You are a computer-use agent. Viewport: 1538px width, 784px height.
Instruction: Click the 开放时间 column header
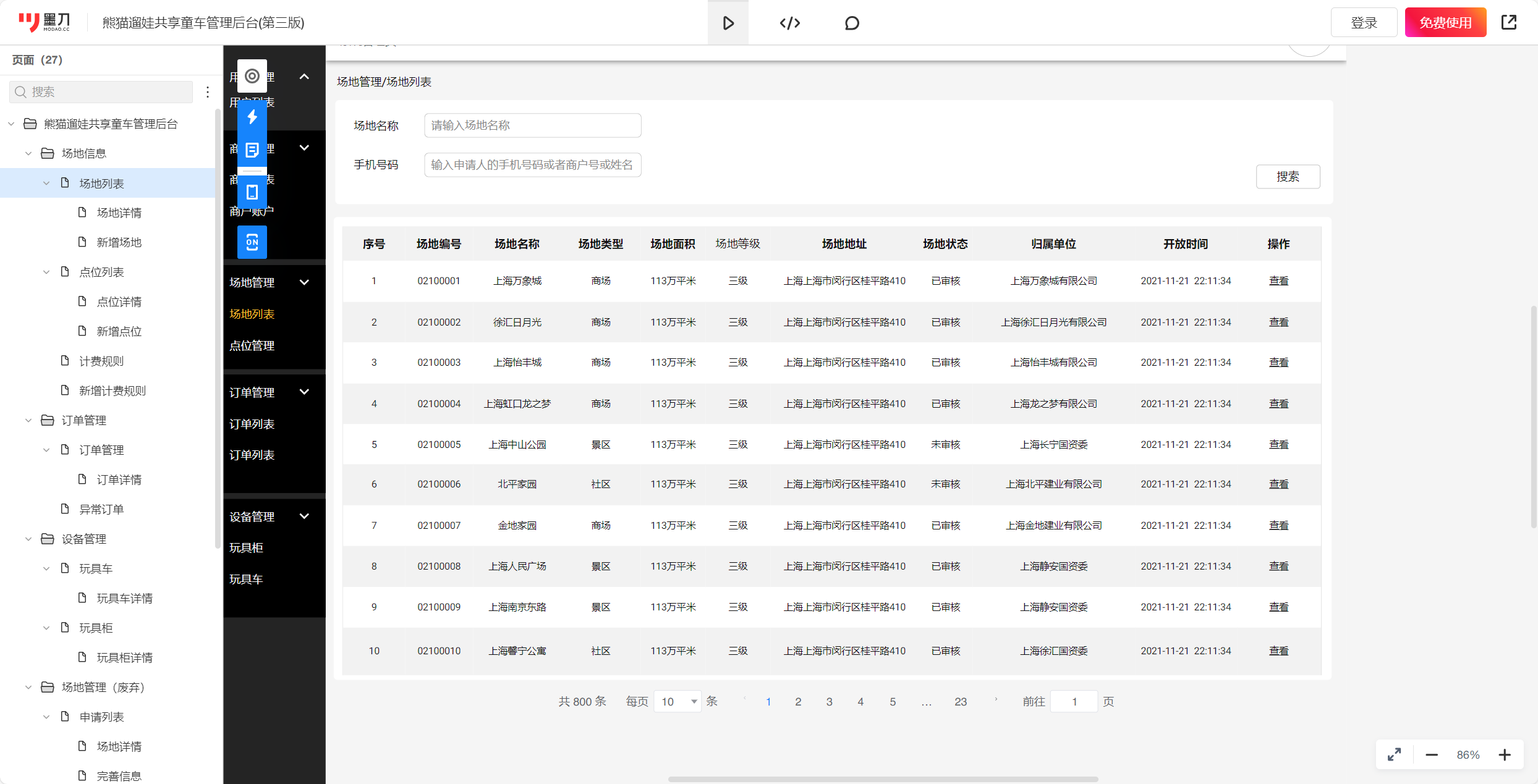click(1185, 243)
